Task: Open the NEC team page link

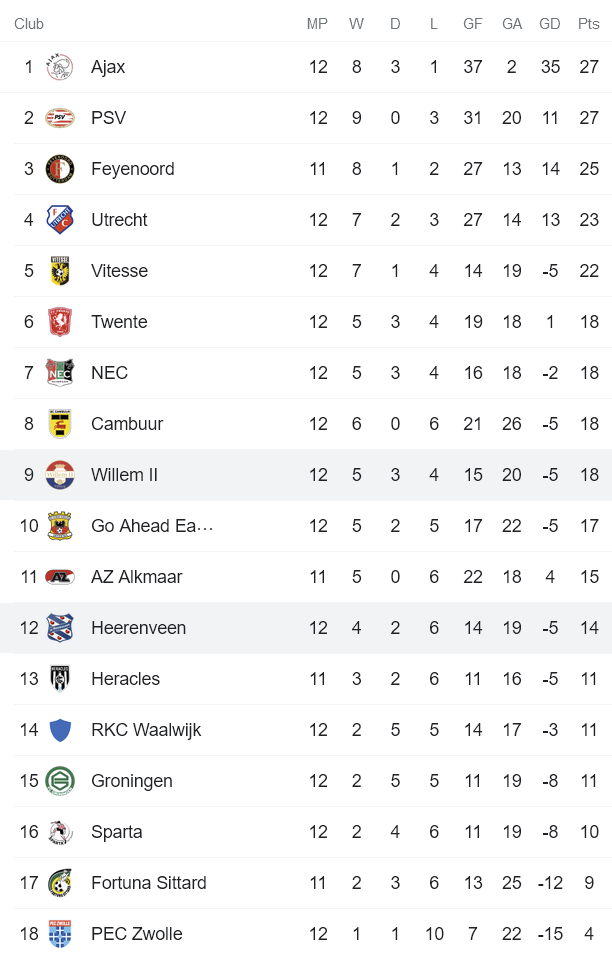Action: tap(109, 373)
